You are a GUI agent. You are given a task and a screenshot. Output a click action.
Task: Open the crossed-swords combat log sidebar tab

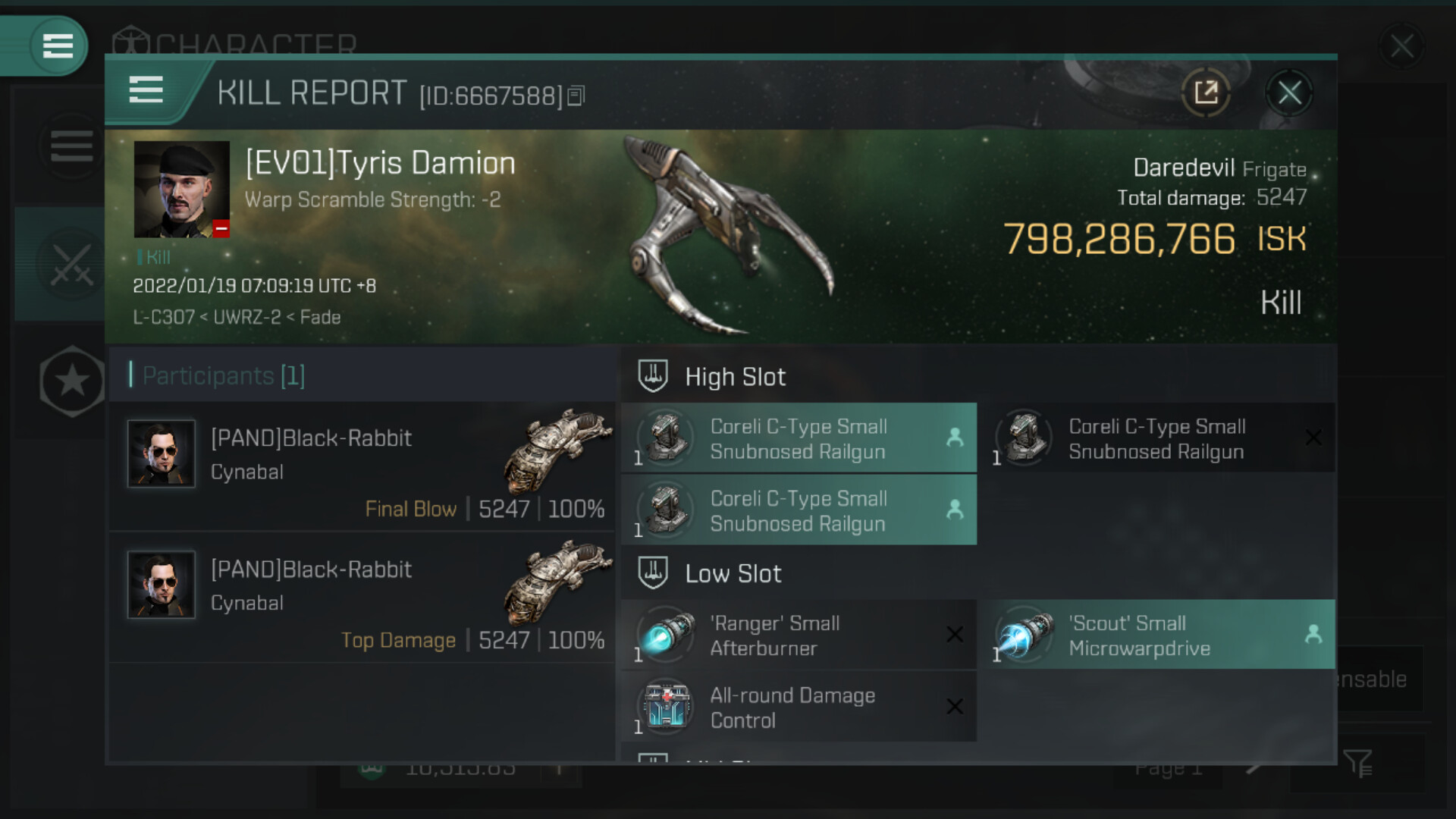[71, 264]
